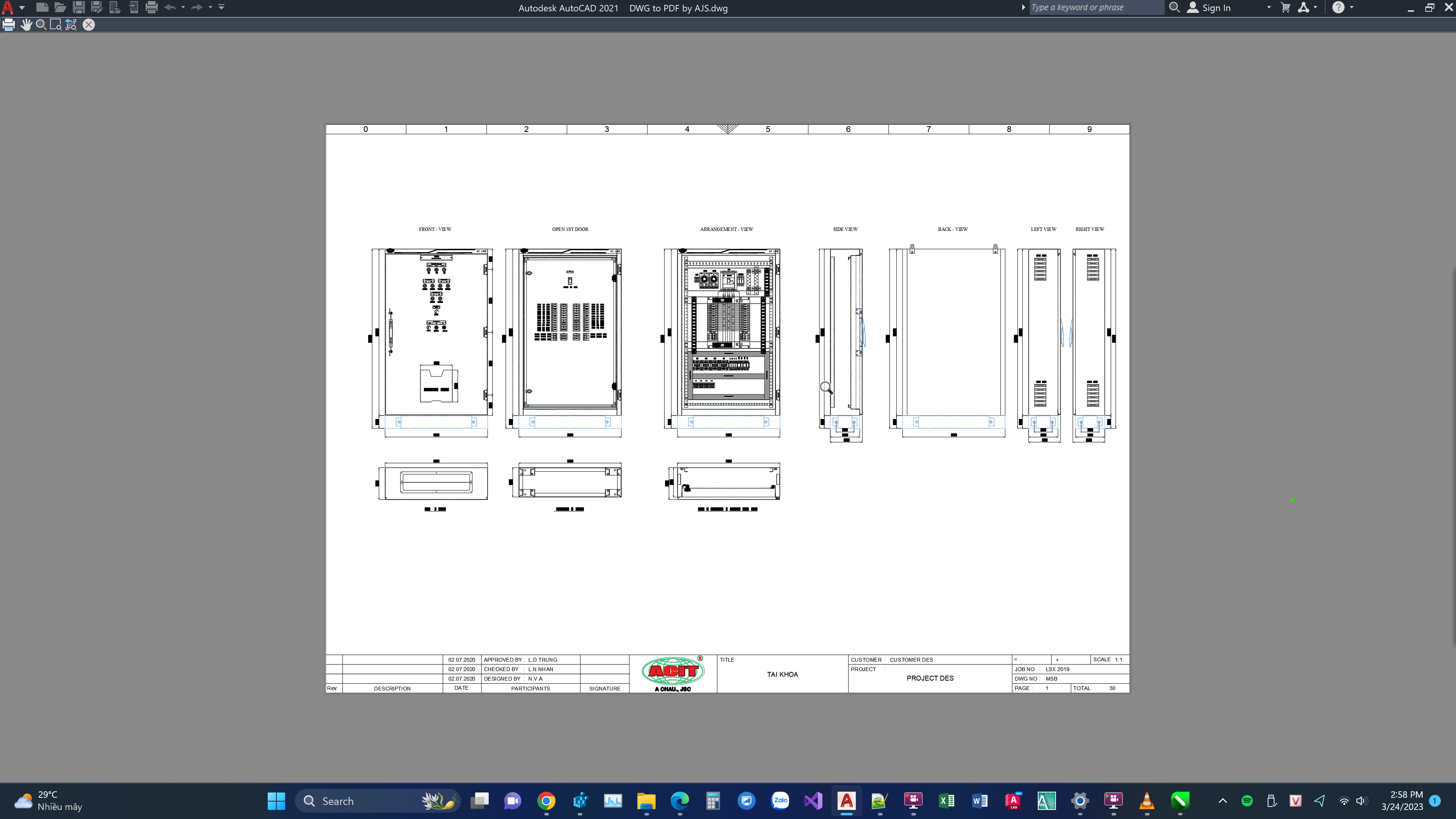1456x819 pixels.
Task: Click the Save As icon
Action: 97,7
